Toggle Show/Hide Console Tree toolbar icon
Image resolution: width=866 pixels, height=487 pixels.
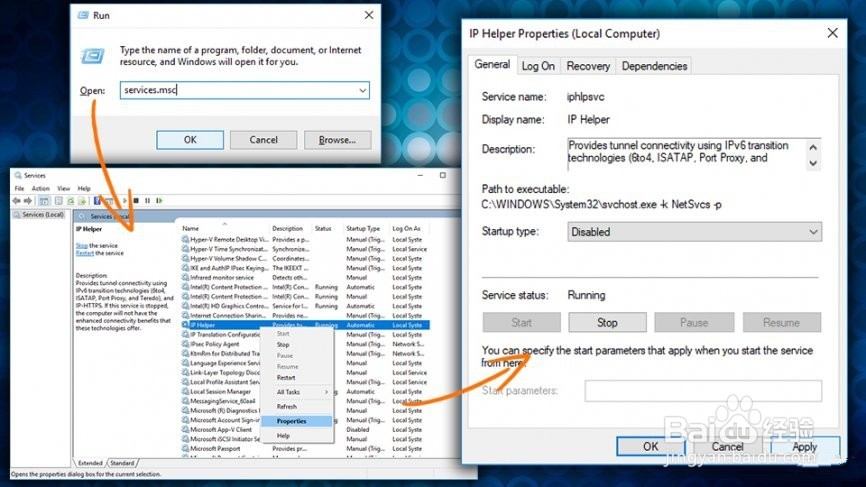click(x=44, y=200)
